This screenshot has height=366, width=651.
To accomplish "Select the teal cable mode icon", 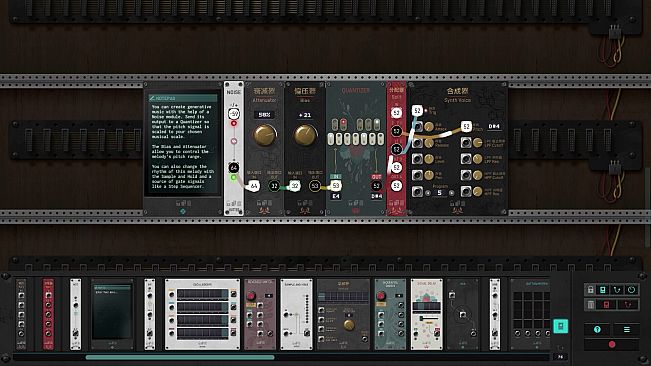I will [x=617, y=290].
